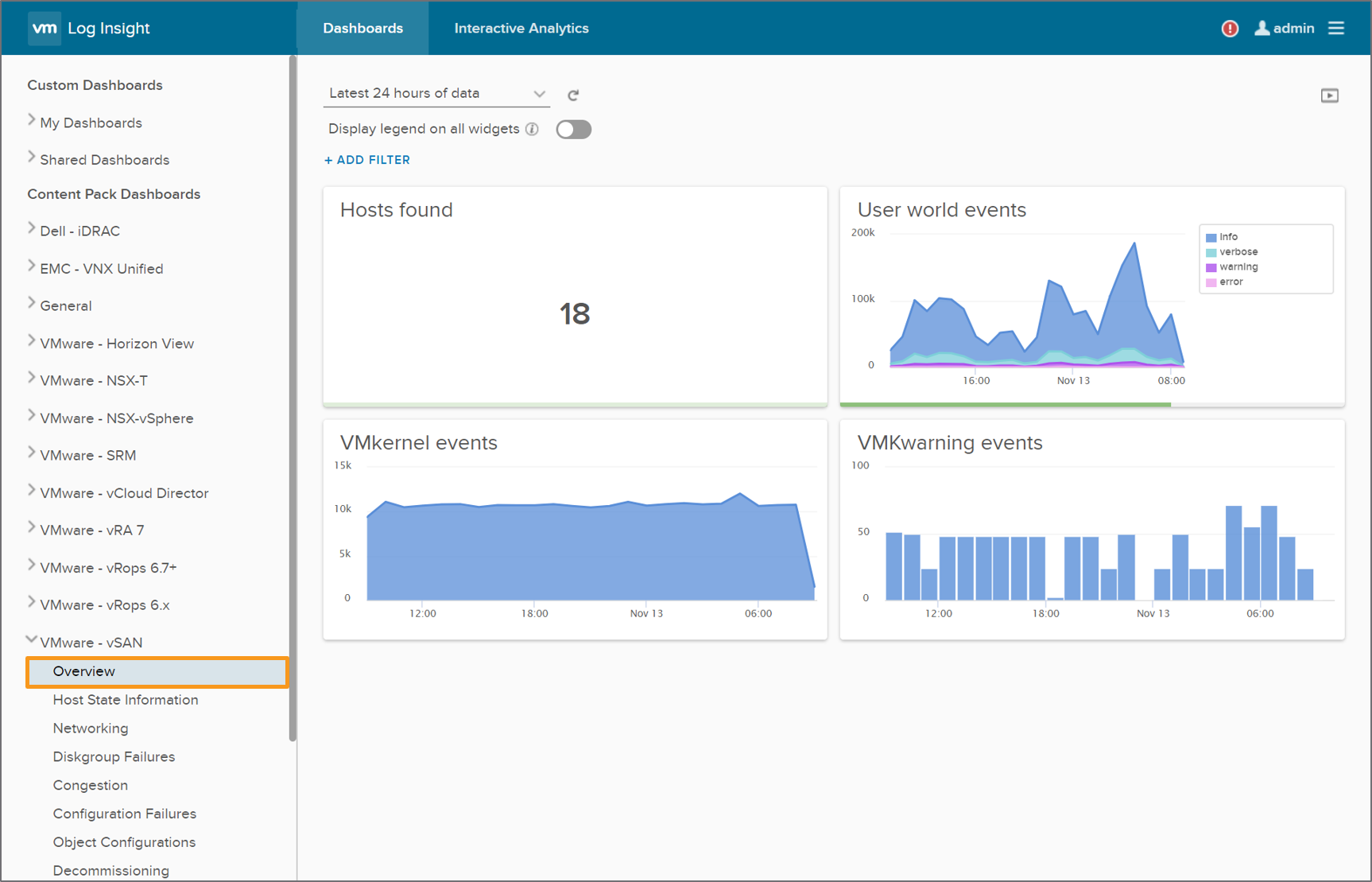Viewport: 1372px width, 882px height.
Task: Open Configuration Failures dashboard
Action: tap(125, 814)
